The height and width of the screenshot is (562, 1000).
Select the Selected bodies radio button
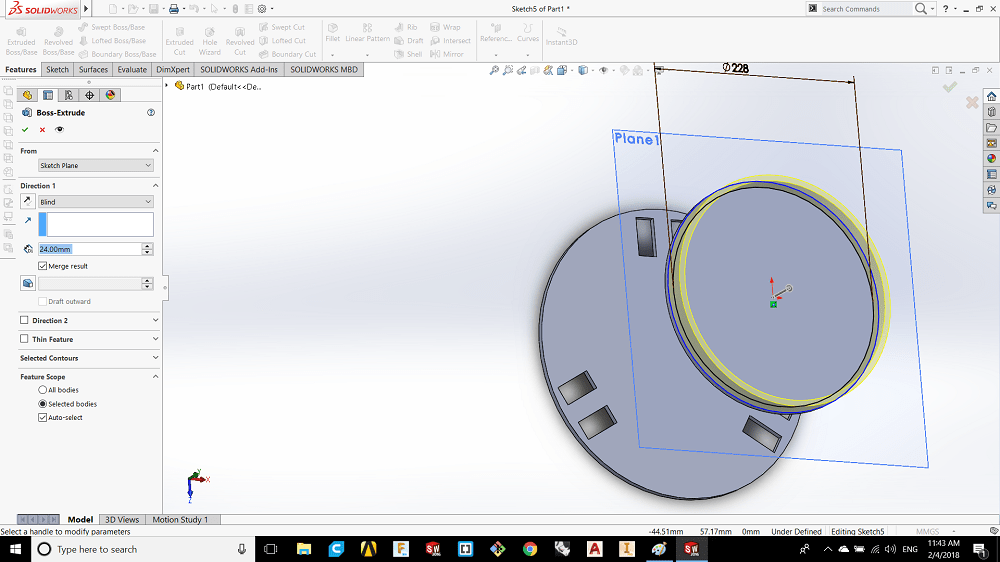43,404
